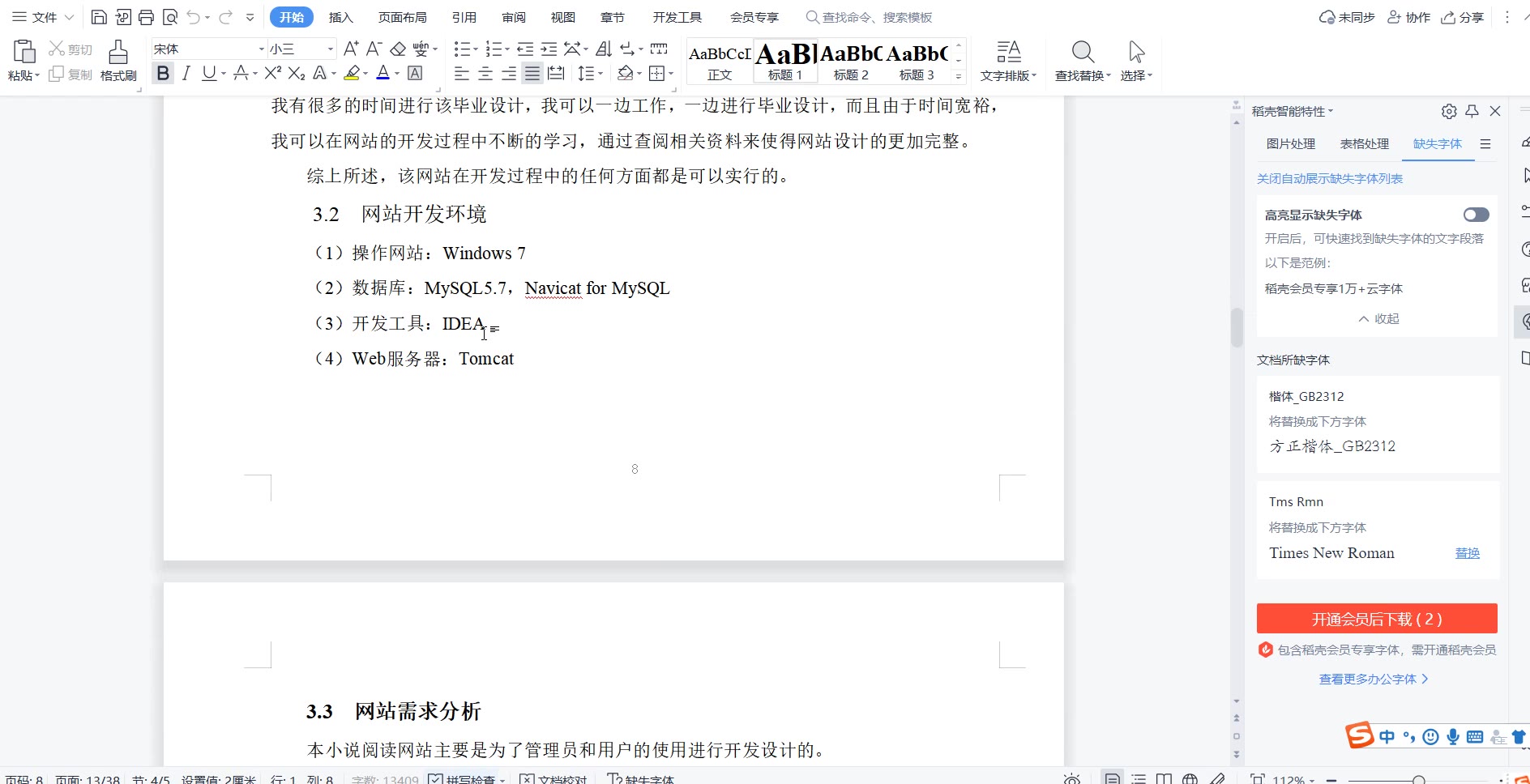The width and height of the screenshot is (1530, 784).
Task: Open the 引用 tab
Action: pos(464,17)
